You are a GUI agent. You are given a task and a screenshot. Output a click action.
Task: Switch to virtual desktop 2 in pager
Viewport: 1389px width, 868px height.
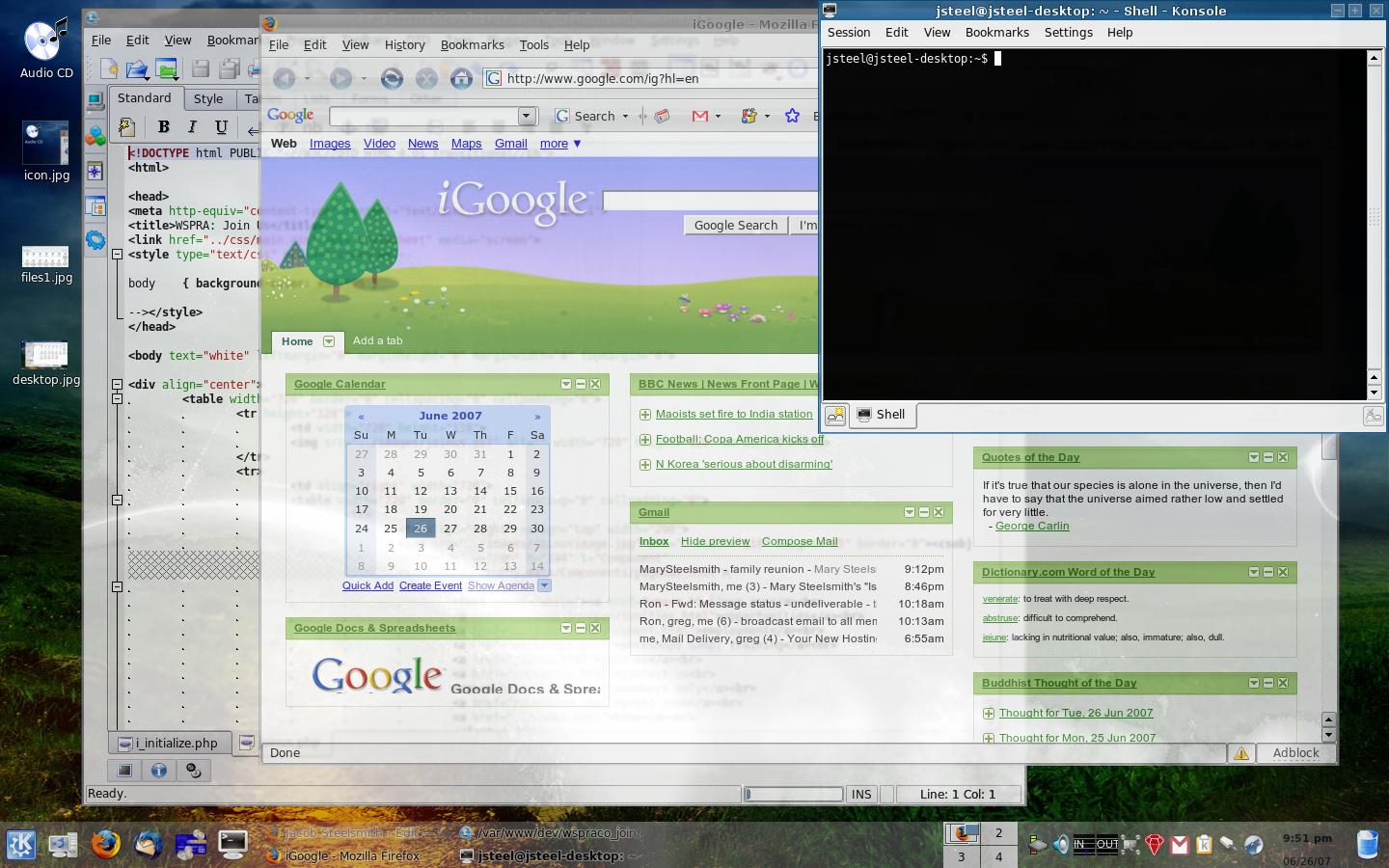pyautogui.click(x=998, y=833)
